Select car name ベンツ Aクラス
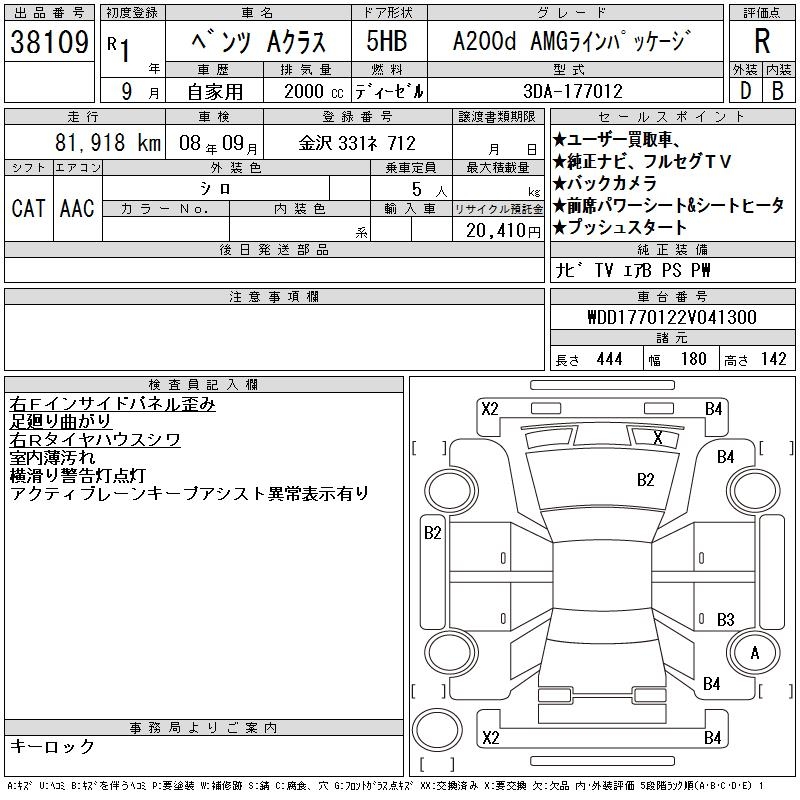 tap(259, 42)
